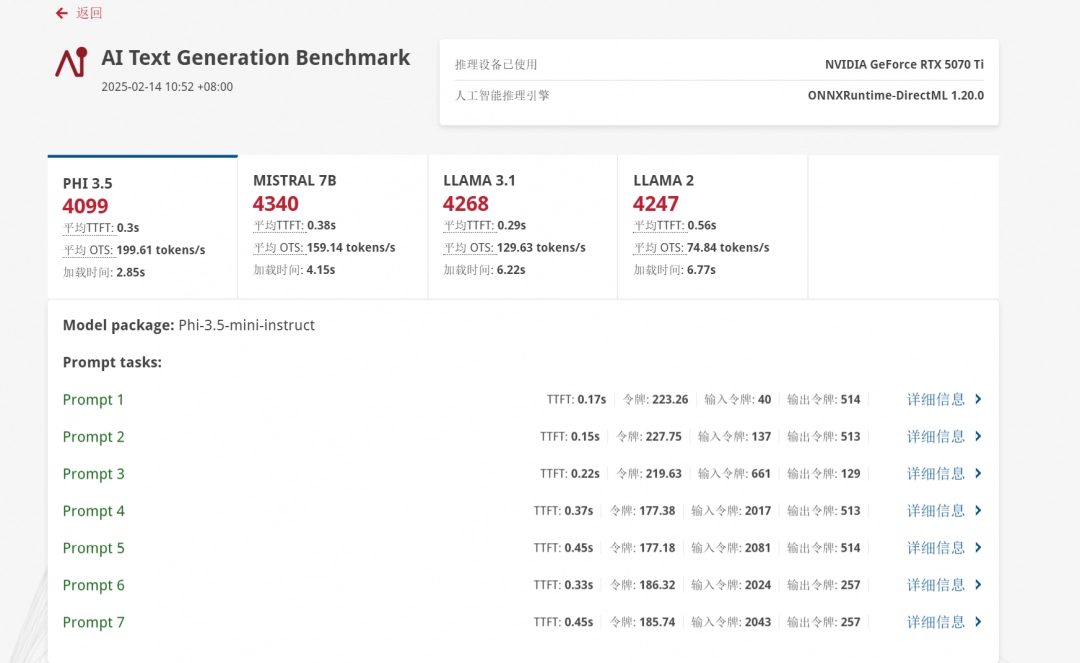Switch to the LLAMA 2 tab

[x=713, y=227]
